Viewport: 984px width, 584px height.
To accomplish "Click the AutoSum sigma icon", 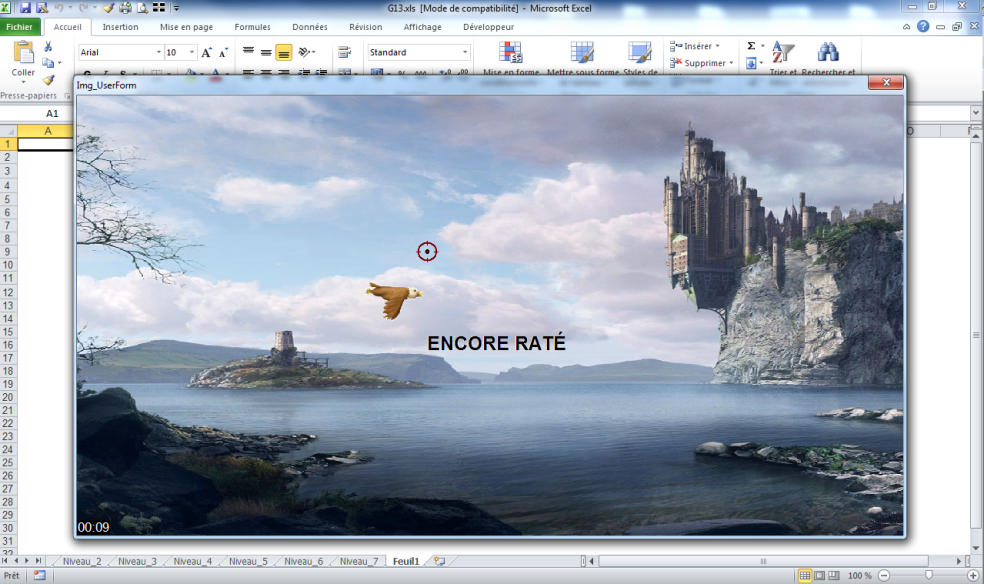I will tap(751, 46).
